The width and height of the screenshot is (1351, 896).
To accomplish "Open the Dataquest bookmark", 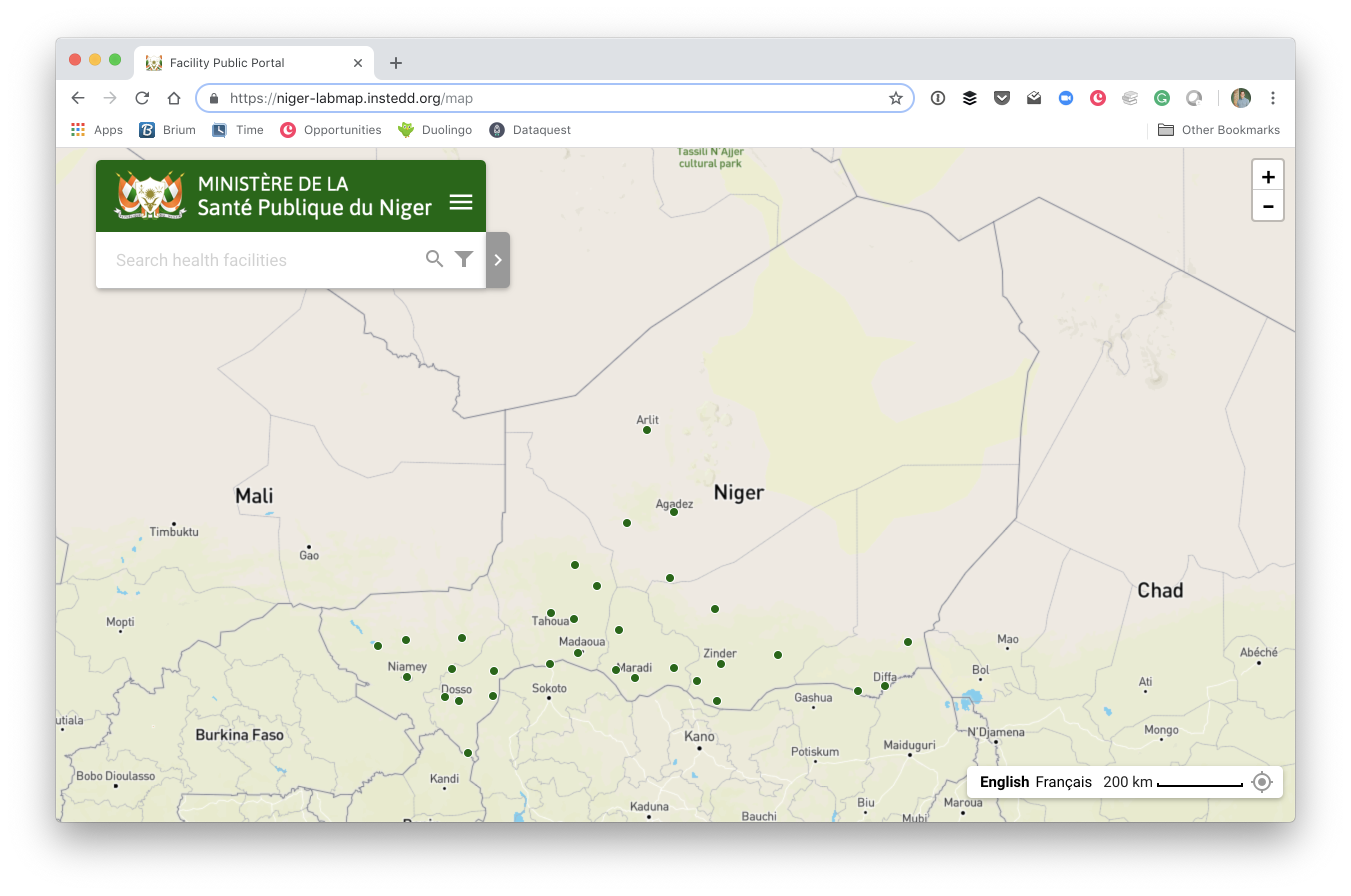I will click(x=529, y=129).
